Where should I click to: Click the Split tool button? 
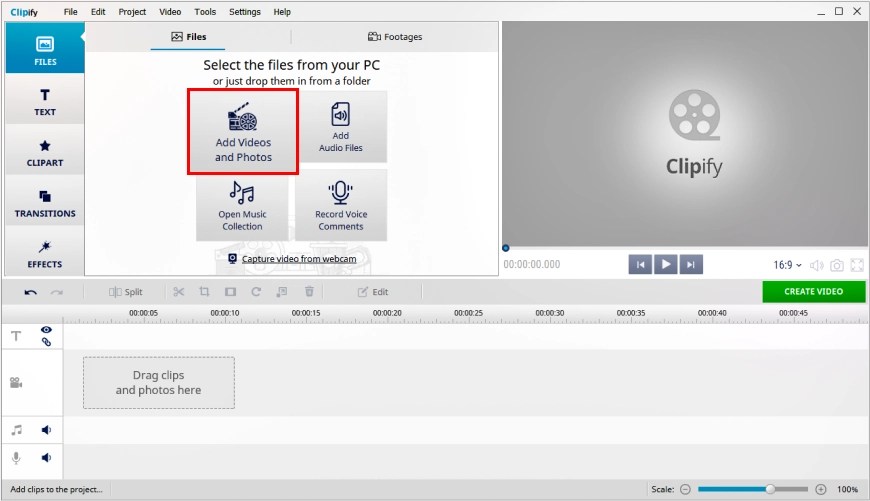coord(126,292)
